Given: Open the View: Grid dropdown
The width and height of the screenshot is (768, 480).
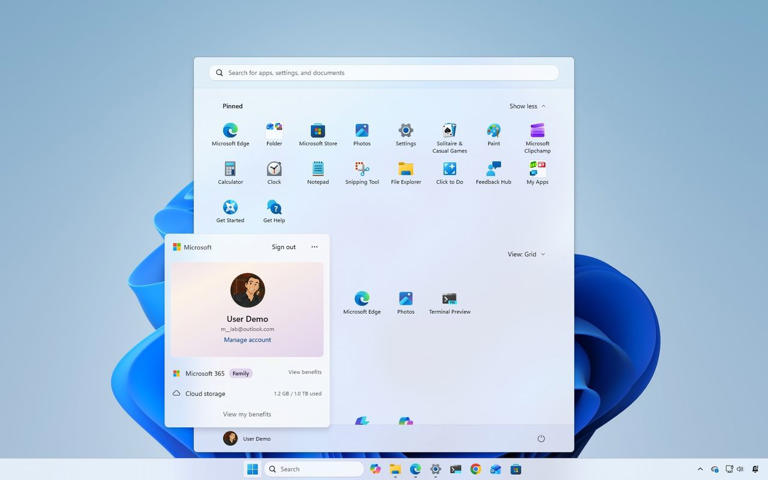Looking at the screenshot, I should click(x=526, y=254).
